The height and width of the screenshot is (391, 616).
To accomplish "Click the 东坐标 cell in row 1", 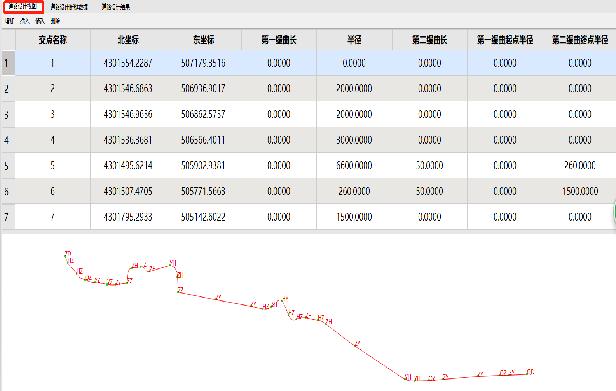I will (204, 63).
